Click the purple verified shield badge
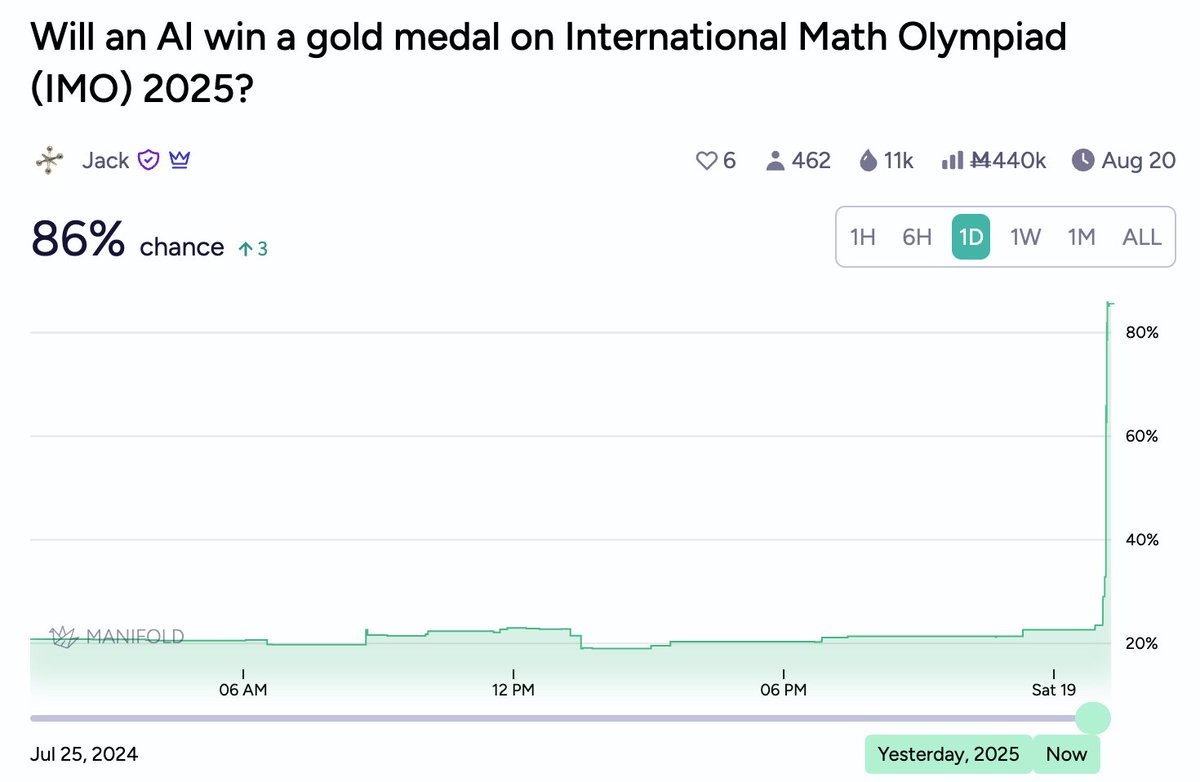The width and height of the screenshot is (1200, 782). (148, 160)
